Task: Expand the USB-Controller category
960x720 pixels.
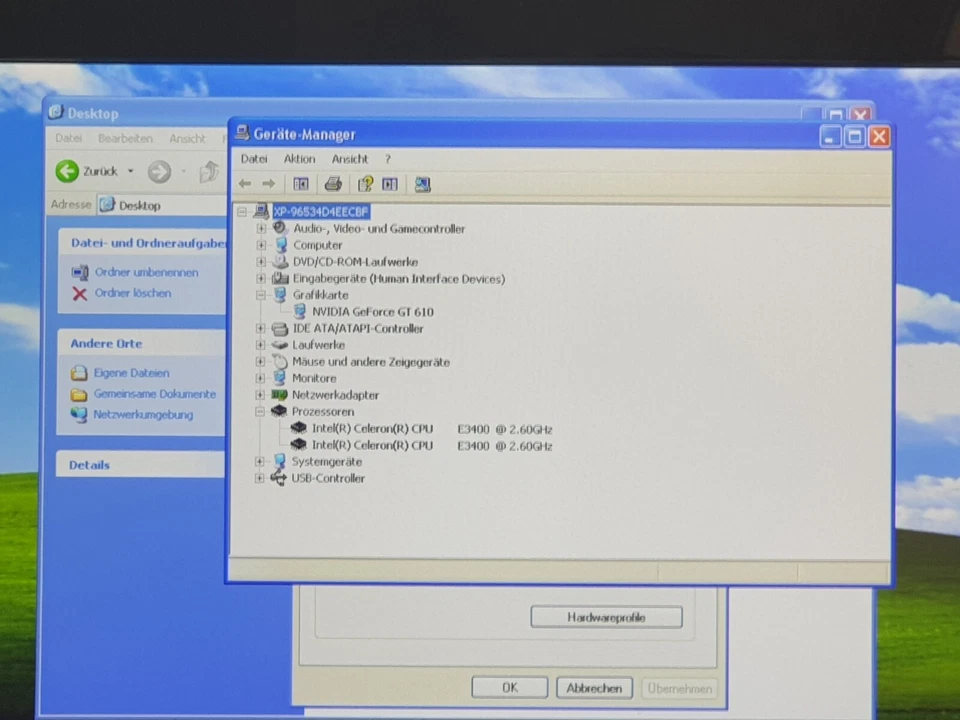Action: (x=260, y=478)
